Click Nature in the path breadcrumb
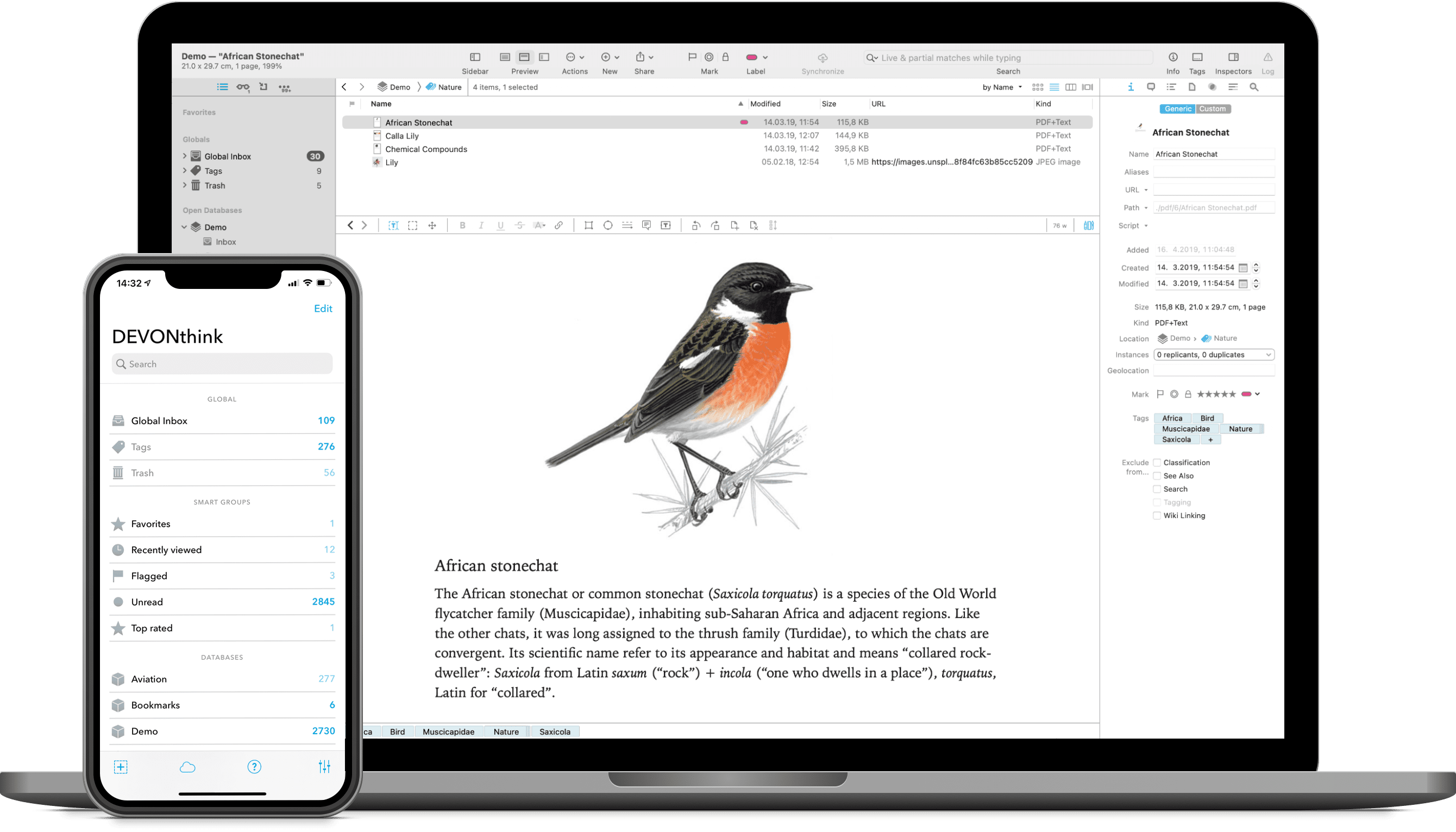 coord(444,87)
